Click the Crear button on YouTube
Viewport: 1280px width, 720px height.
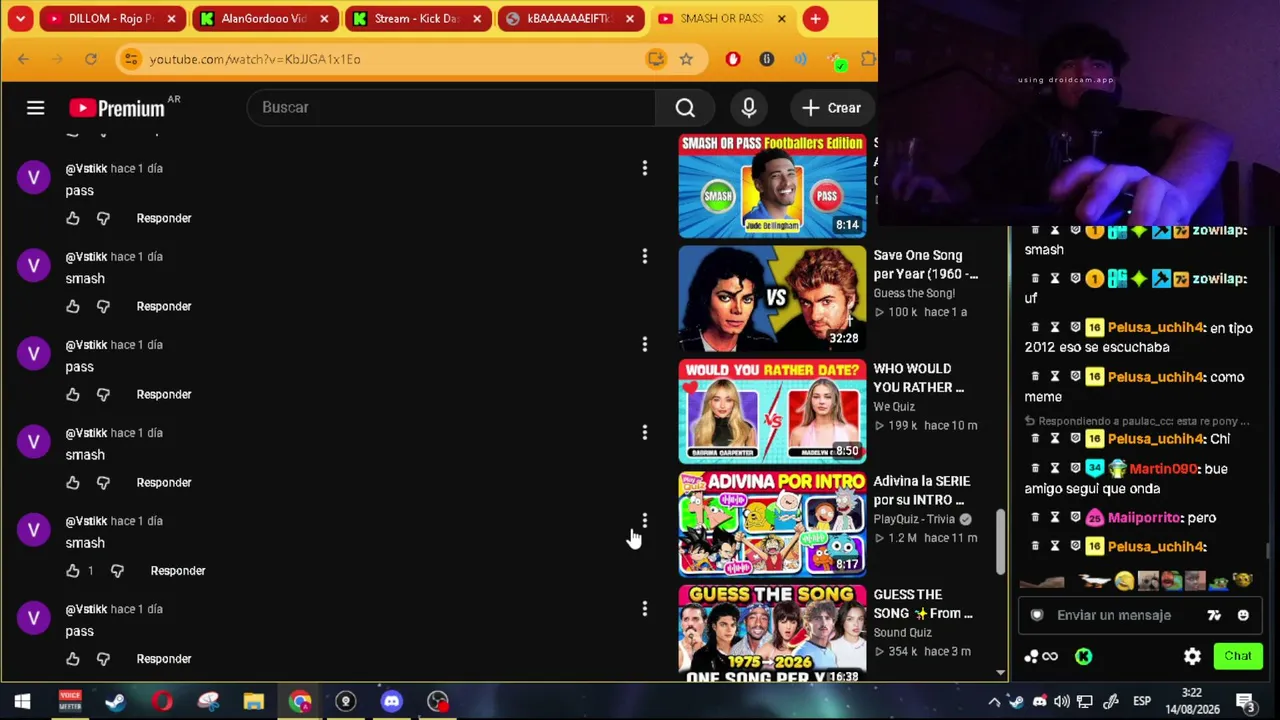coord(832,108)
